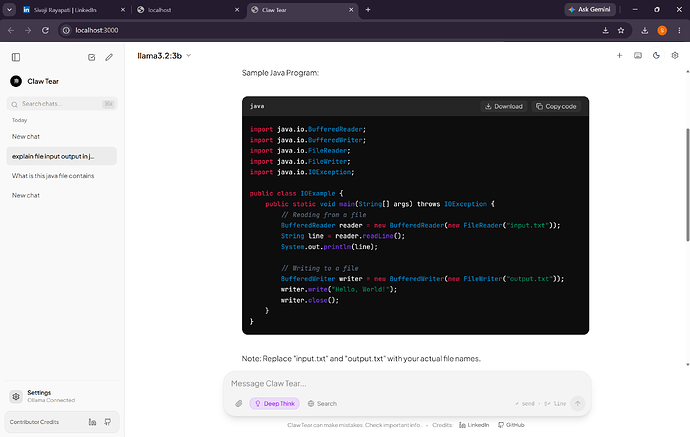Open the orange profile avatar menu
Viewport: 690px width, 437px height.
(x=662, y=30)
